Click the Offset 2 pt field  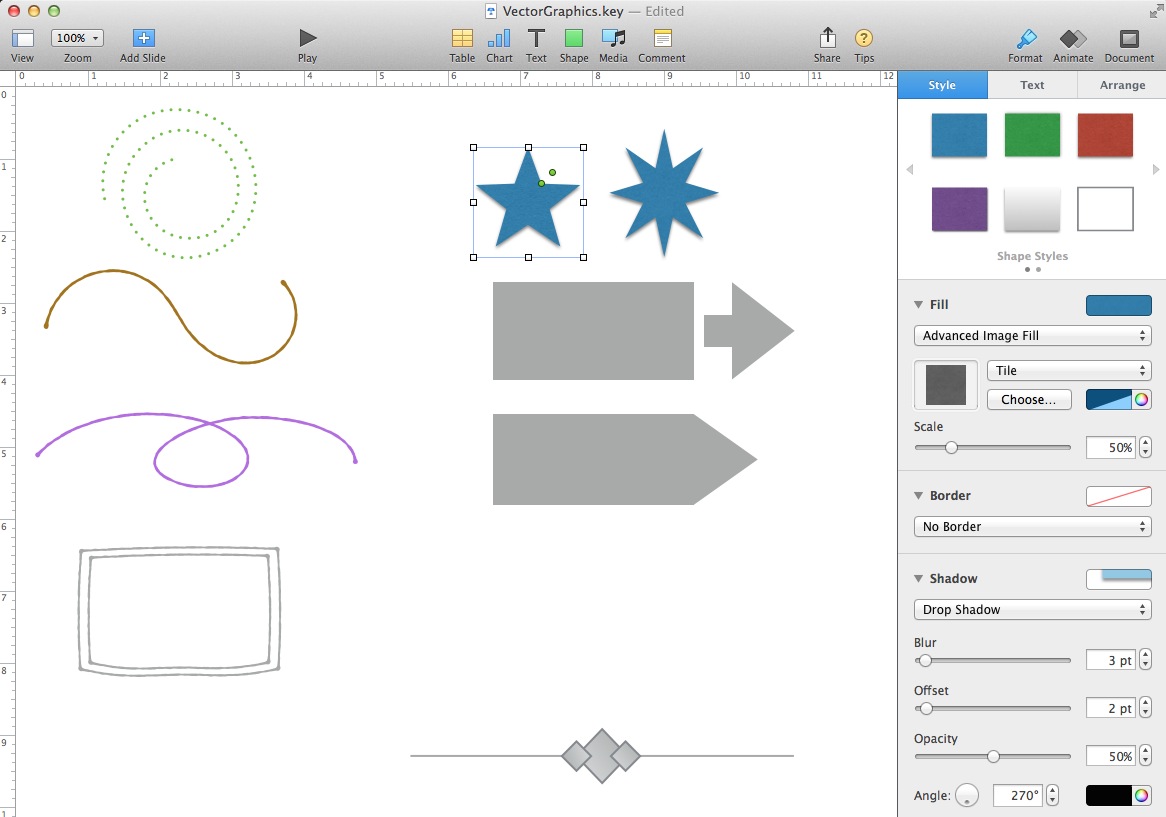click(x=1110, y=708)
